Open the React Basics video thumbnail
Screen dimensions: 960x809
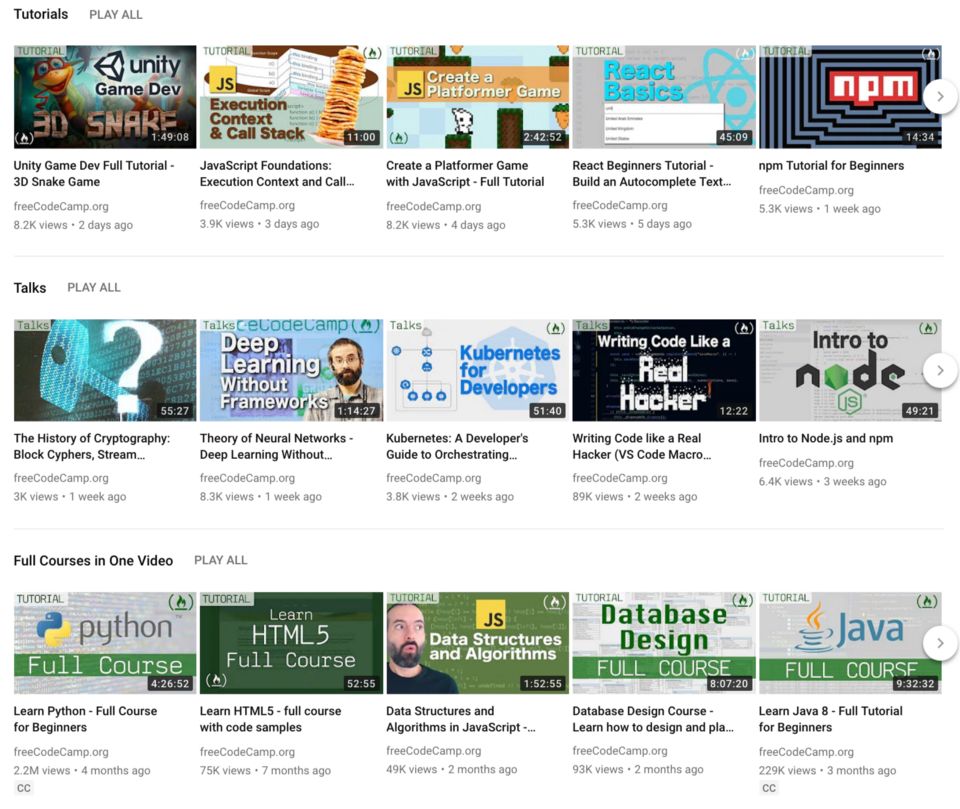pos(663,97)
